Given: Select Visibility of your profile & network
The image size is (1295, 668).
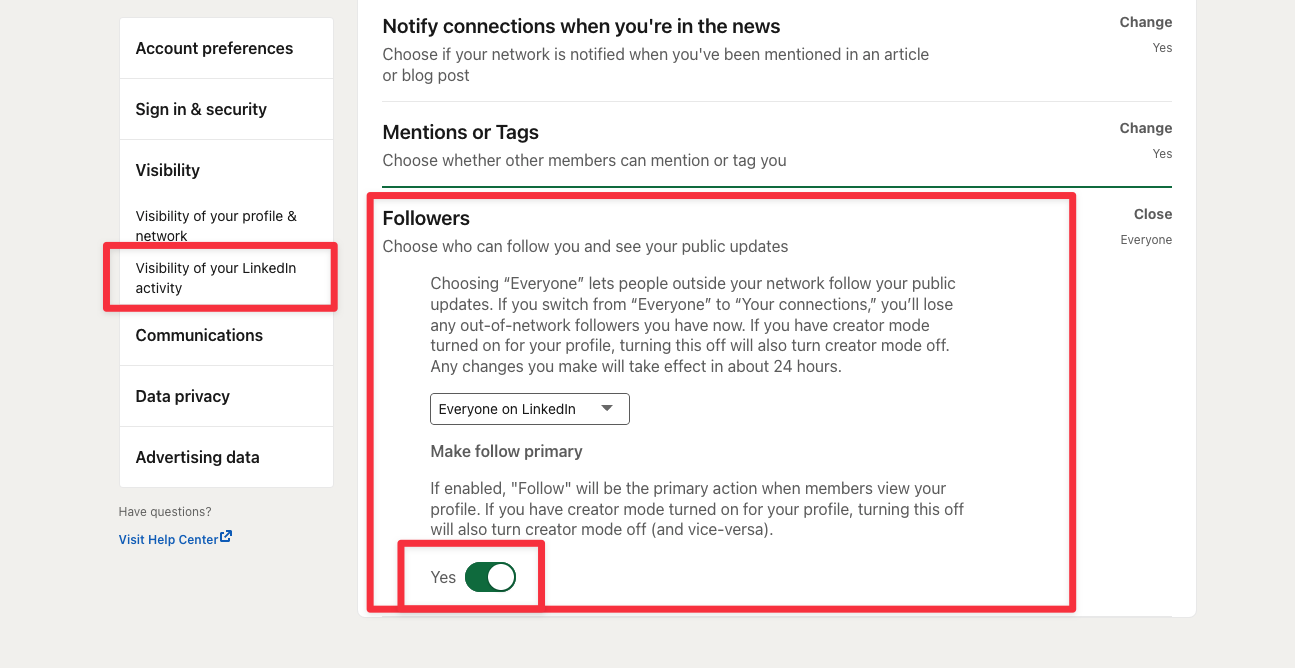Looking at the screenshot, I should point(216,226).
